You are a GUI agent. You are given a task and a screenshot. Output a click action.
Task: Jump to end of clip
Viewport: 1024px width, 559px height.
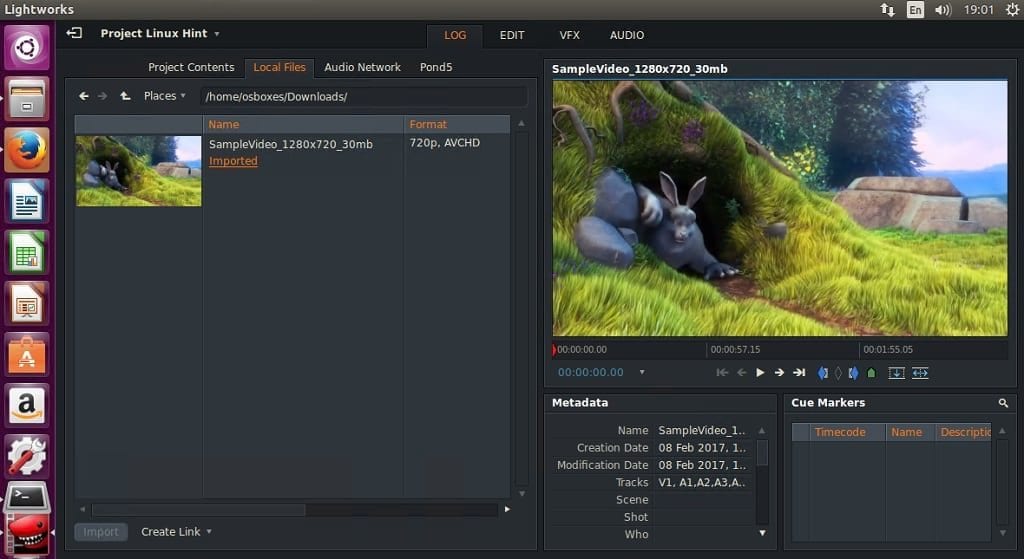tap(799, 372)
